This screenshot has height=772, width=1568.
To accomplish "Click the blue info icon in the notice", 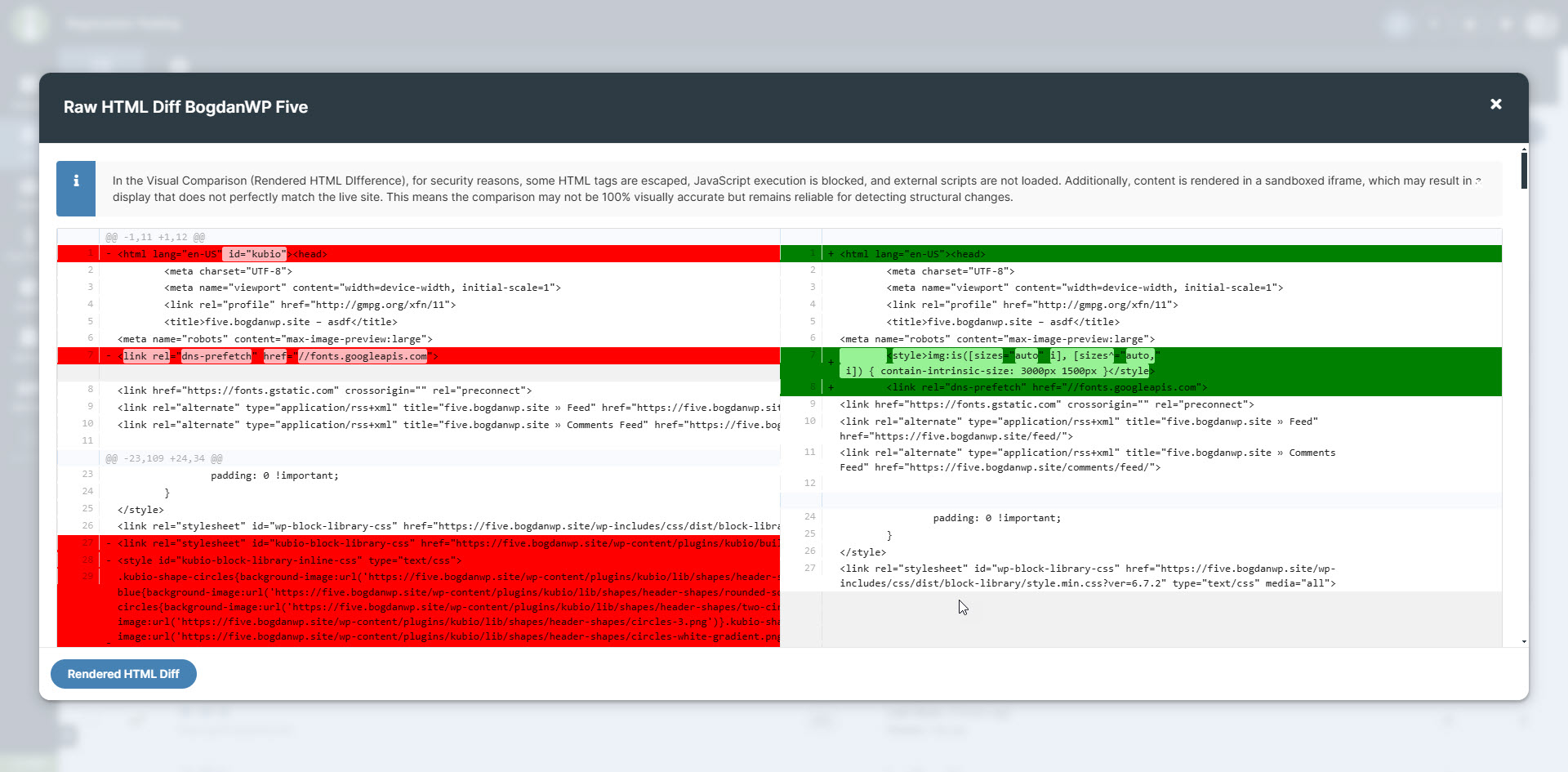I will 76,189.
